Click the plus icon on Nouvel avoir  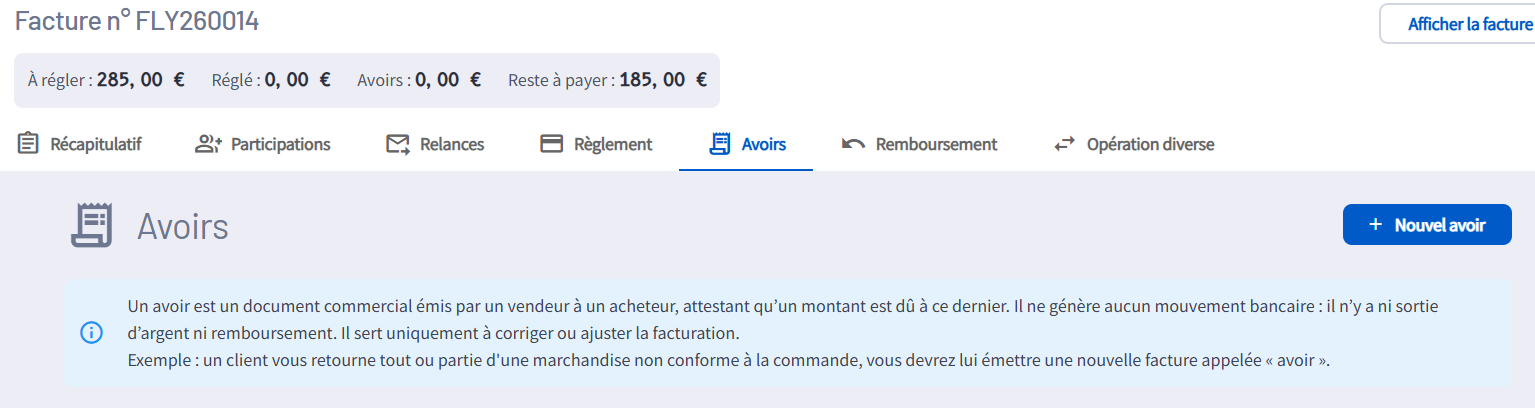tap(1375, 225)
